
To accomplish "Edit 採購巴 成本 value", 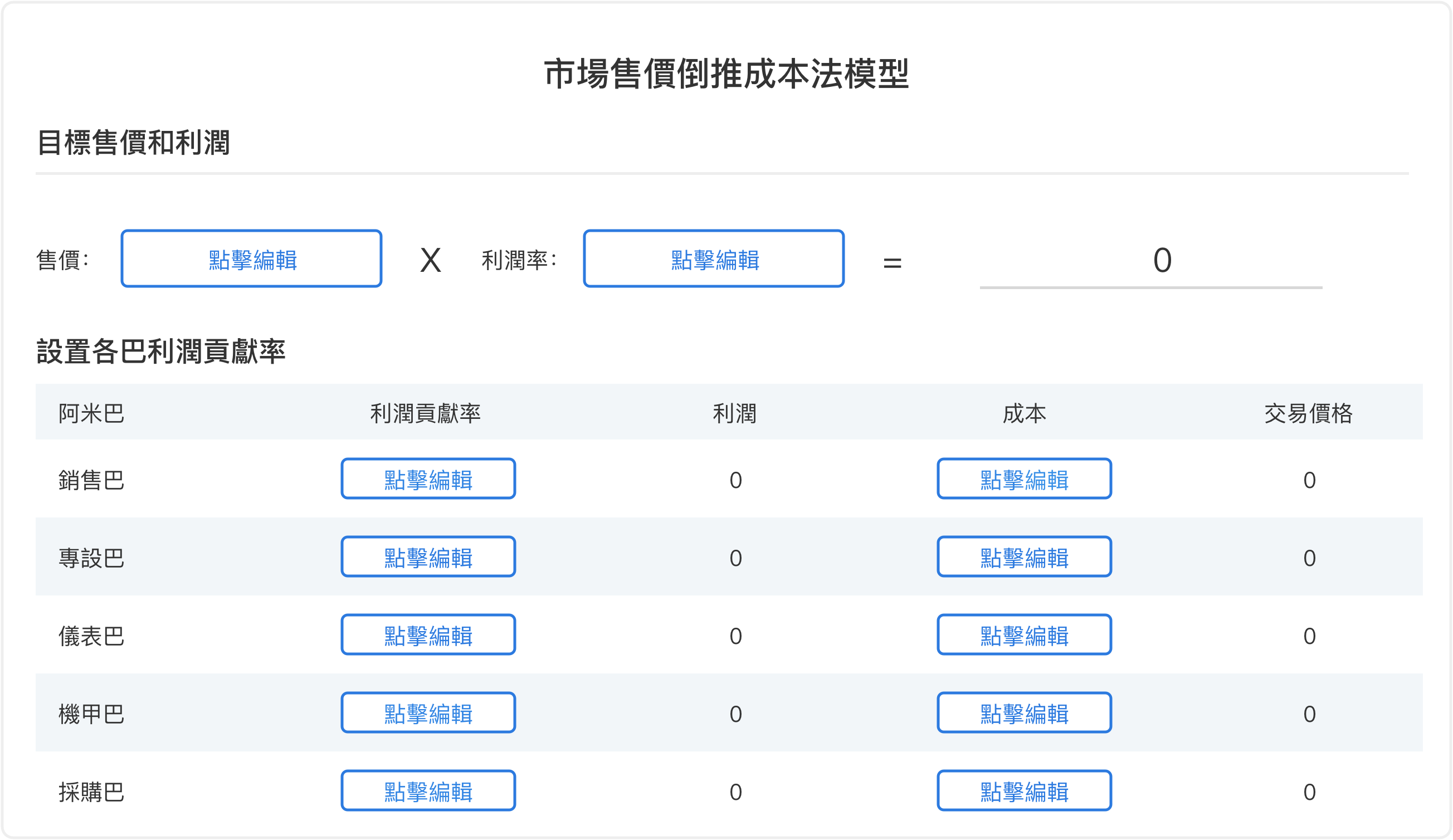I will [1025, 791].
